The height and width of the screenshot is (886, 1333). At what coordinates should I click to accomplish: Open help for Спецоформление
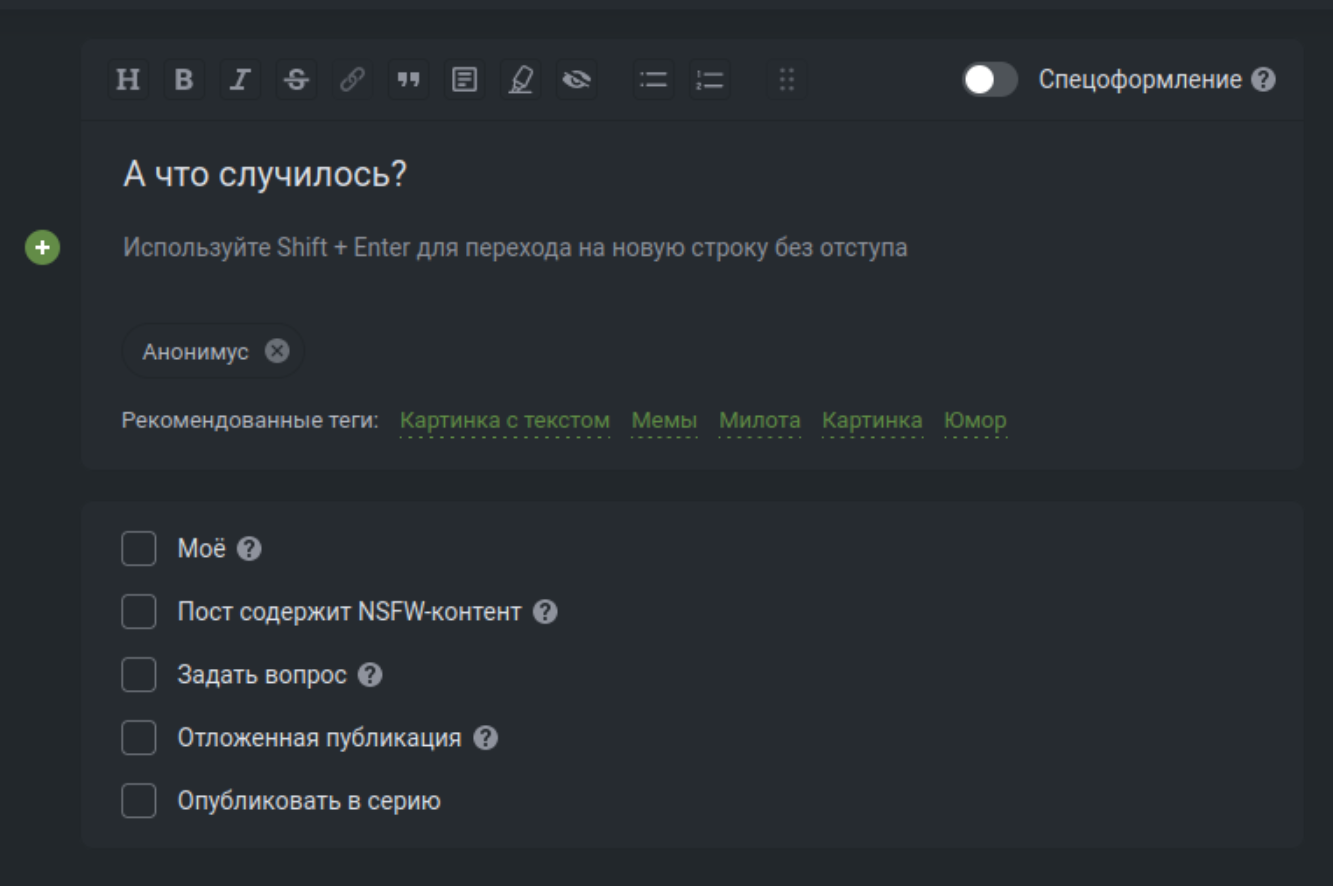[x=1263, y=80]
